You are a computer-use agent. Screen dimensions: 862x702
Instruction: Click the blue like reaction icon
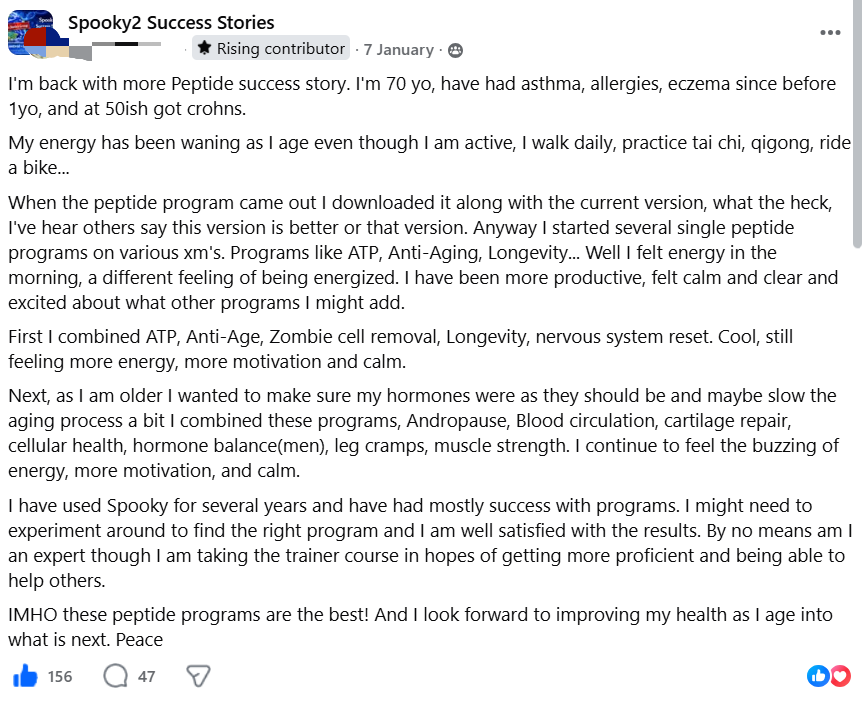817,676
